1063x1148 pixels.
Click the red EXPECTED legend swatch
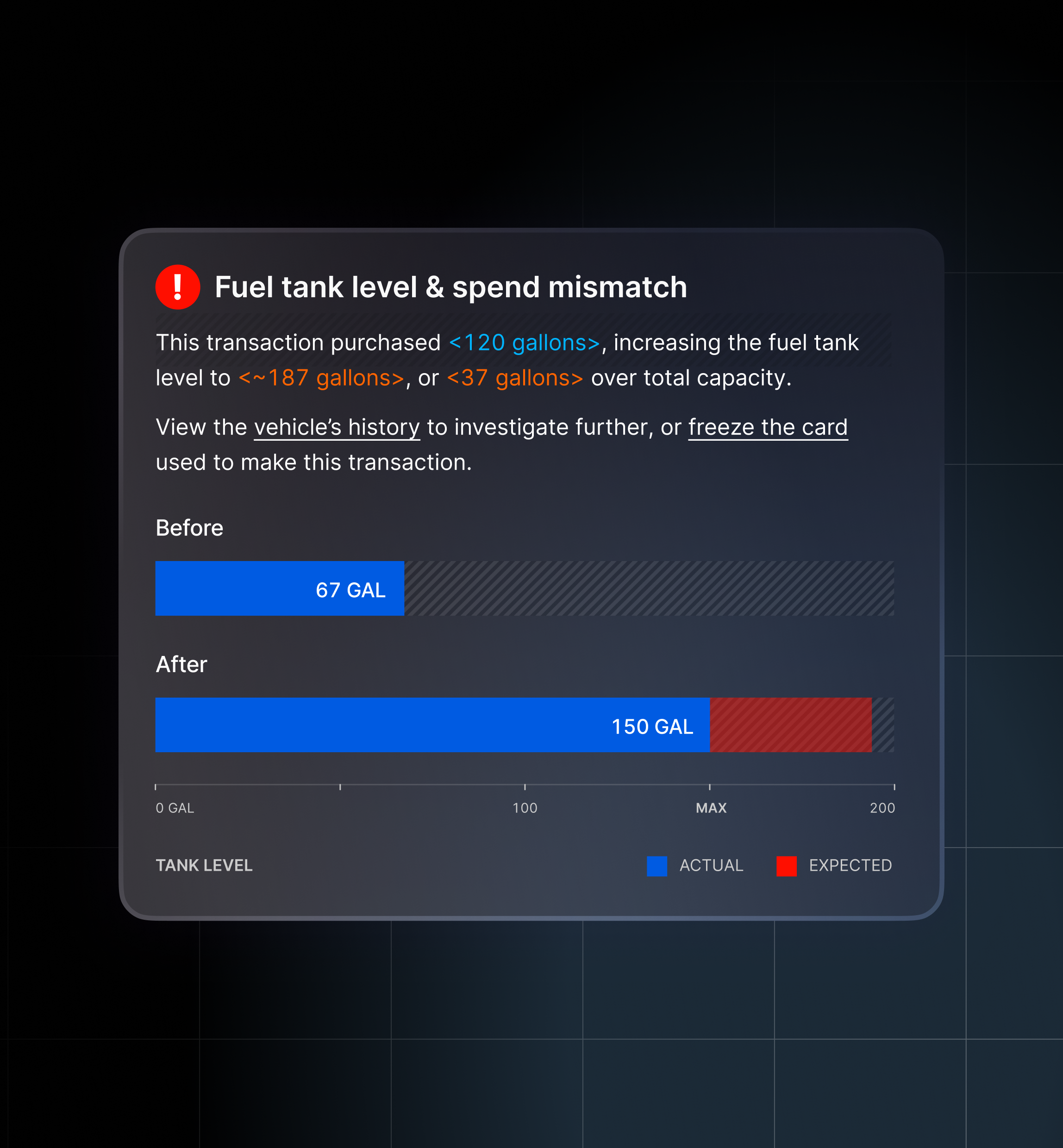786,866
